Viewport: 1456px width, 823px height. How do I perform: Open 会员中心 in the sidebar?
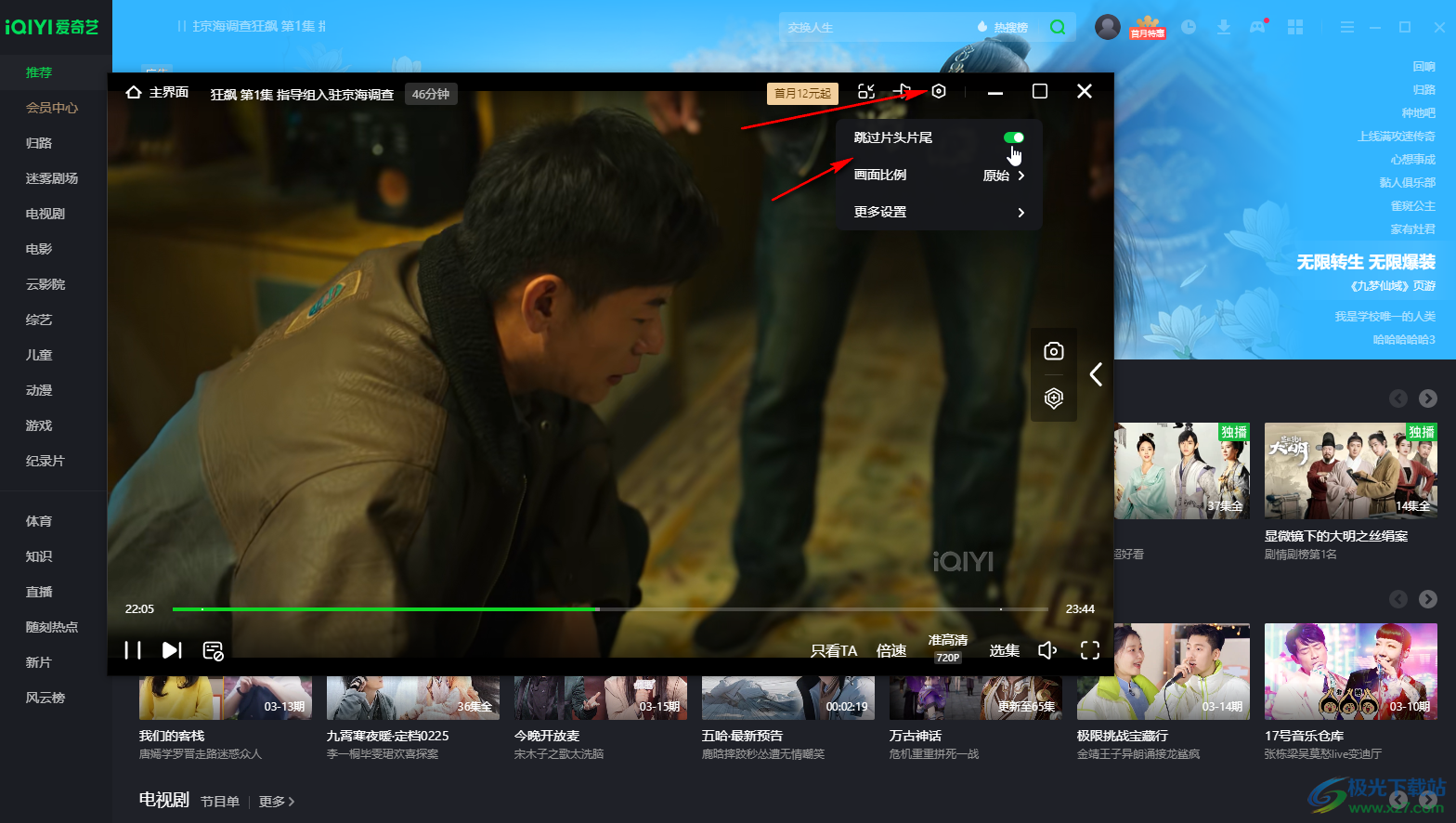tap(52, 108)
